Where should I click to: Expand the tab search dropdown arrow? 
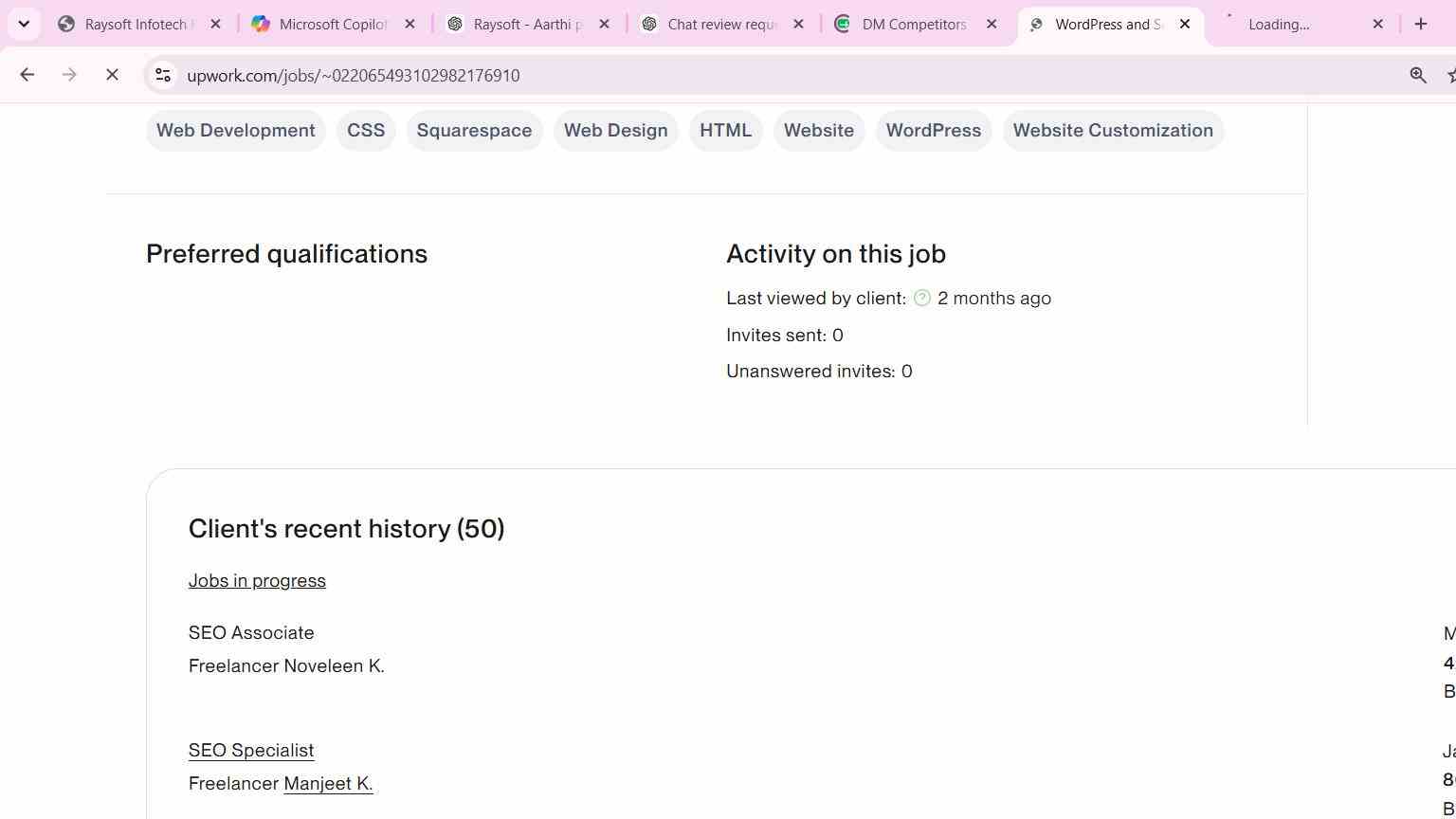tap(24, 24)
